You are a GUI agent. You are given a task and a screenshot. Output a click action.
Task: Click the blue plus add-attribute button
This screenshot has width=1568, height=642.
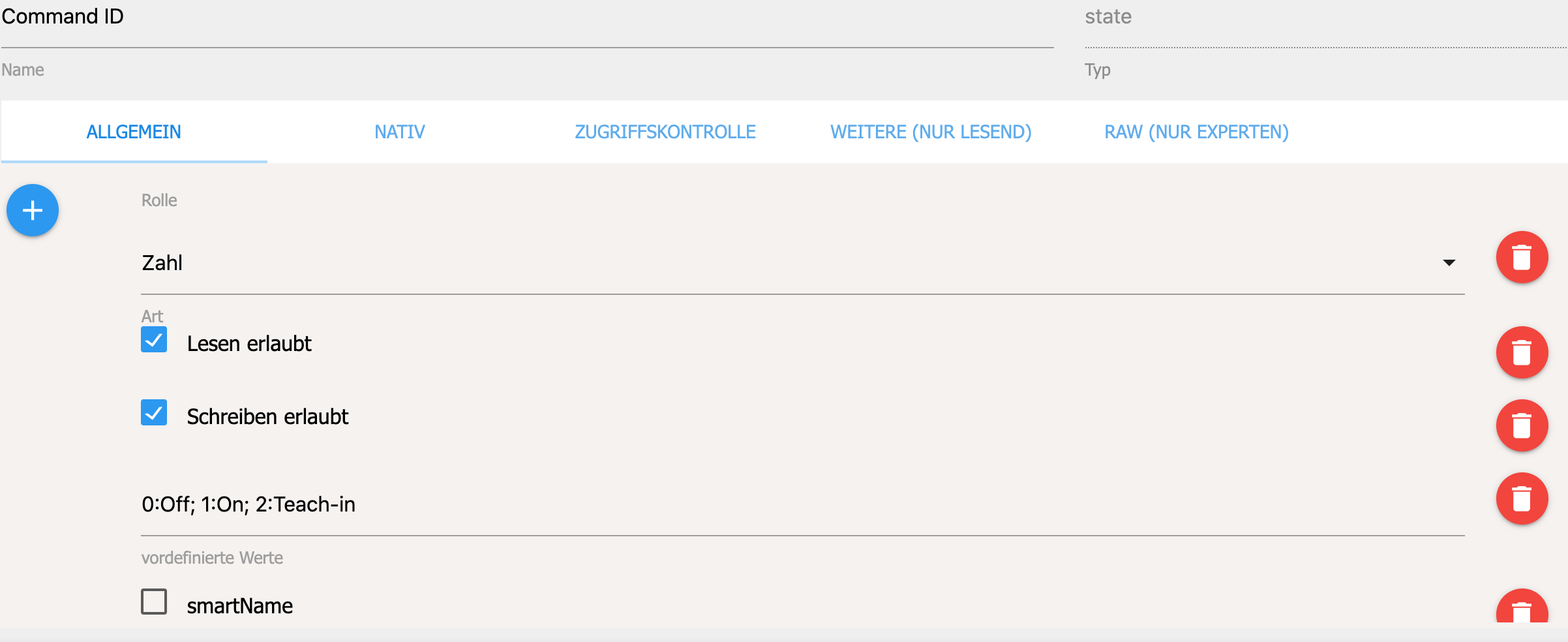[x=33, y=210]
